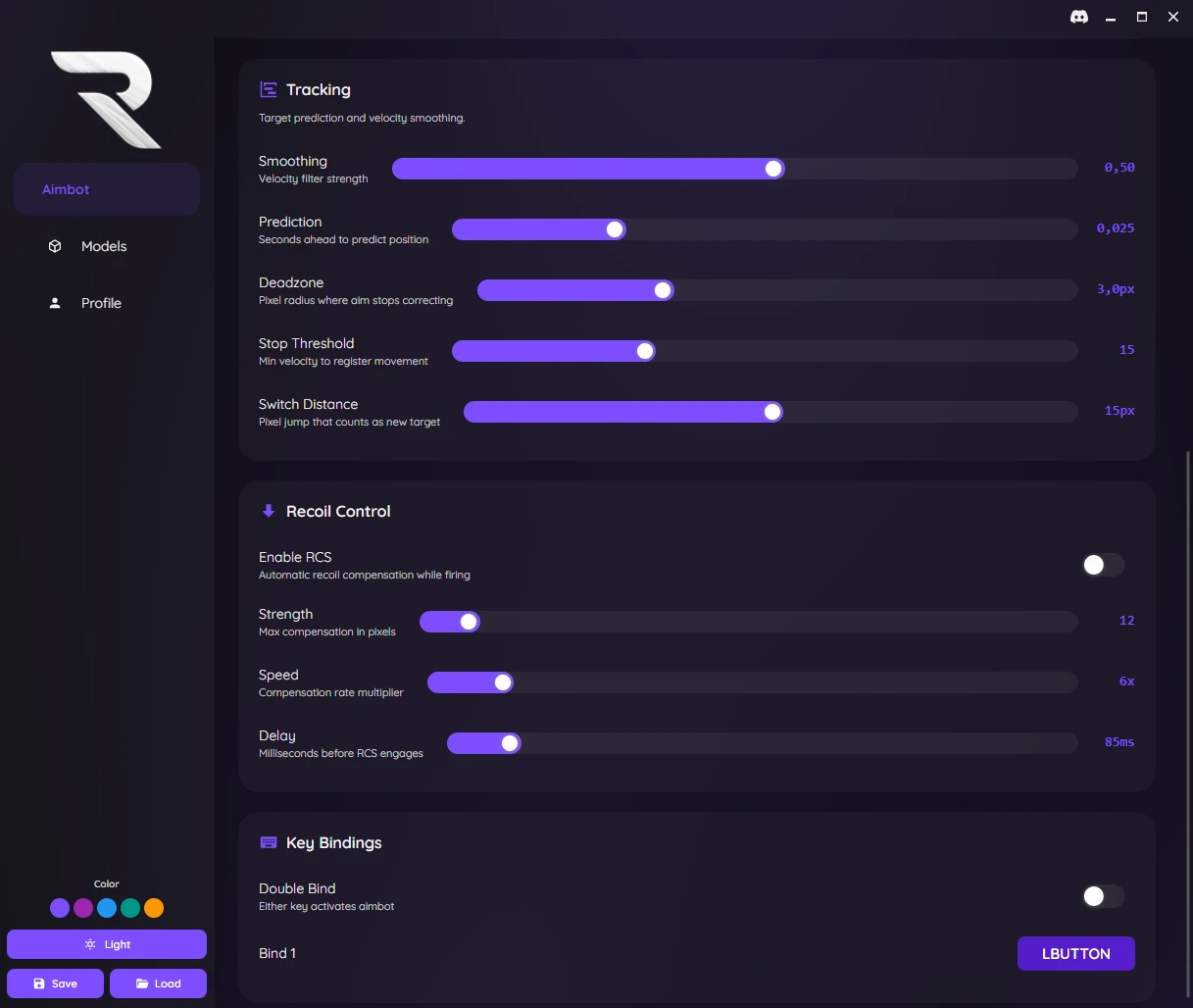Click the sun icon on Light button
This screenshot has width=1193, height=1008.
[x=90, y=944]
